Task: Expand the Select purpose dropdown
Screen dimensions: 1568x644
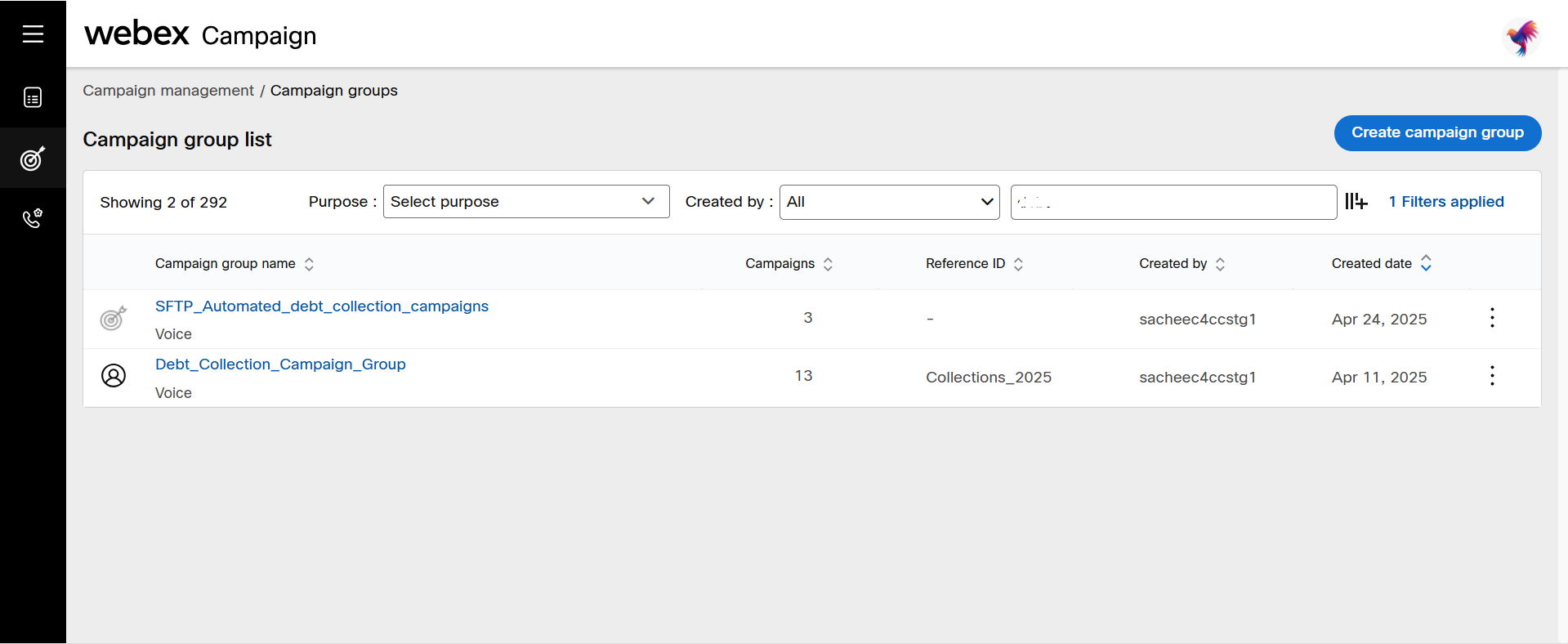Action: [526, 202]
